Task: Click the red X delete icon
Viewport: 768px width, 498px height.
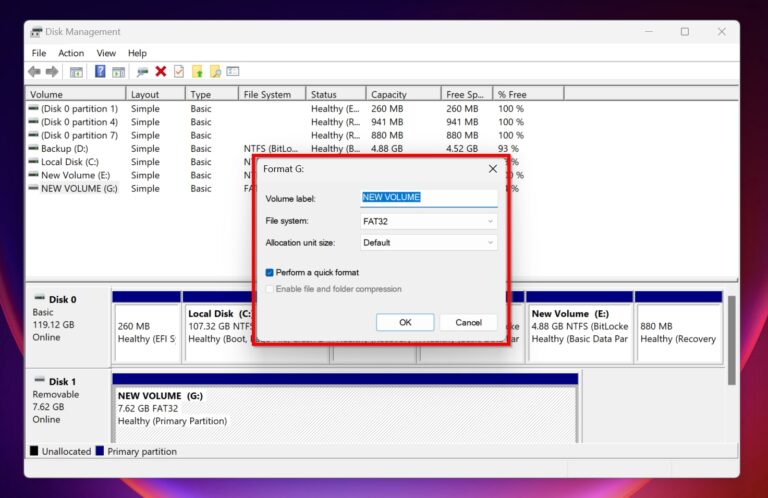Action: (161, 72)
